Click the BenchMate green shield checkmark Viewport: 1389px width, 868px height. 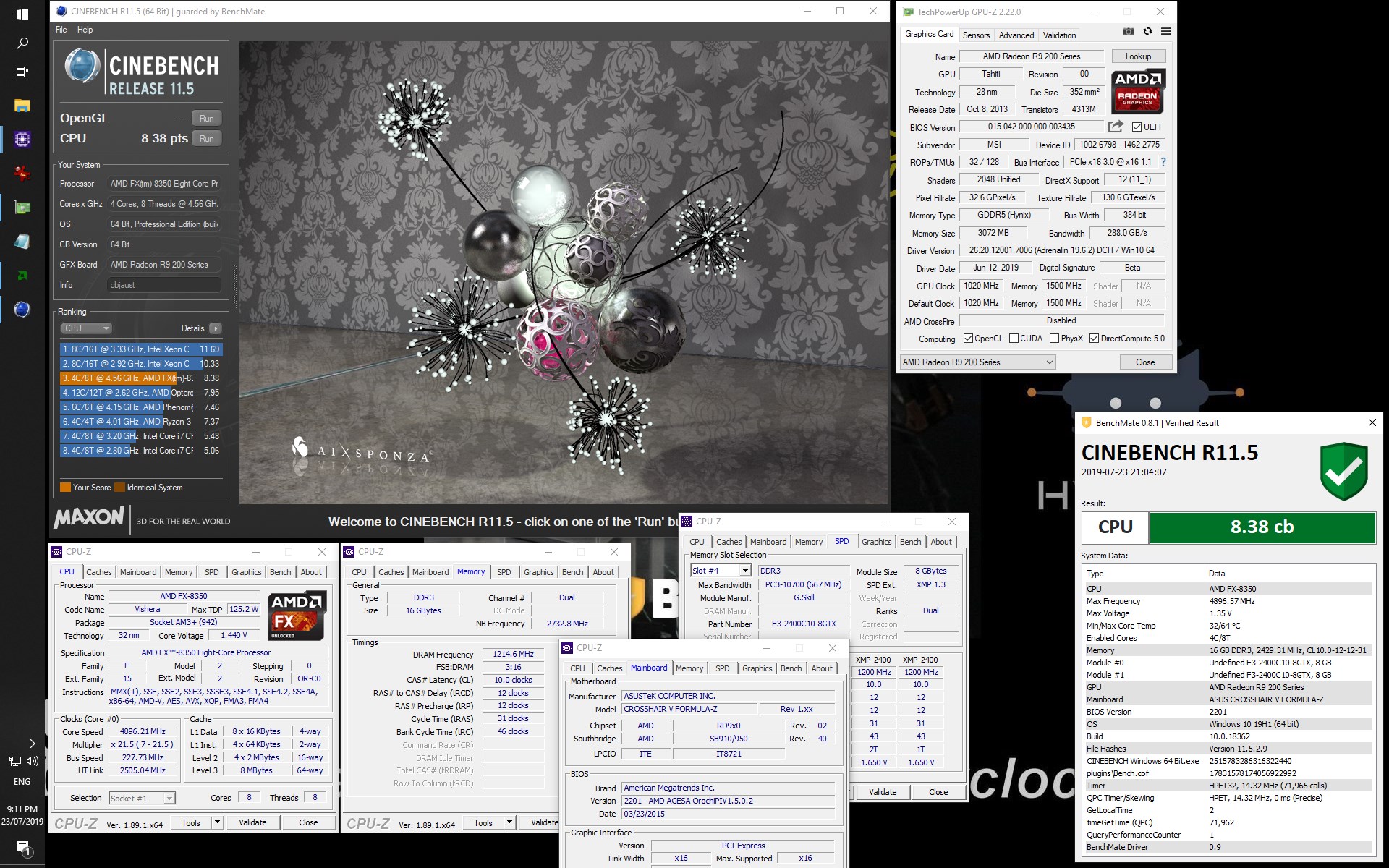tap(1343, 470)
